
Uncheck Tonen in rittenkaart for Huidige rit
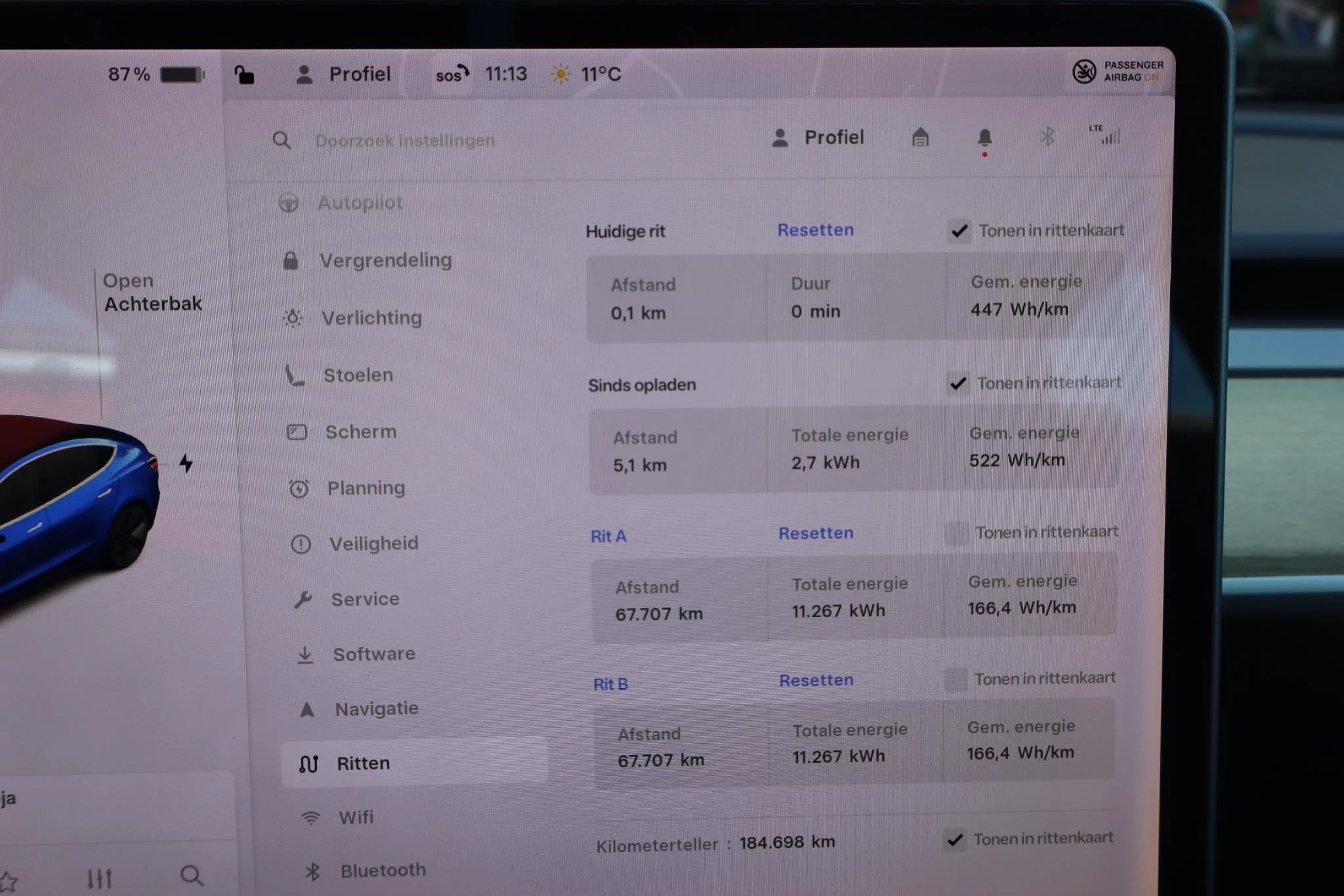click(x=959, y=231)
